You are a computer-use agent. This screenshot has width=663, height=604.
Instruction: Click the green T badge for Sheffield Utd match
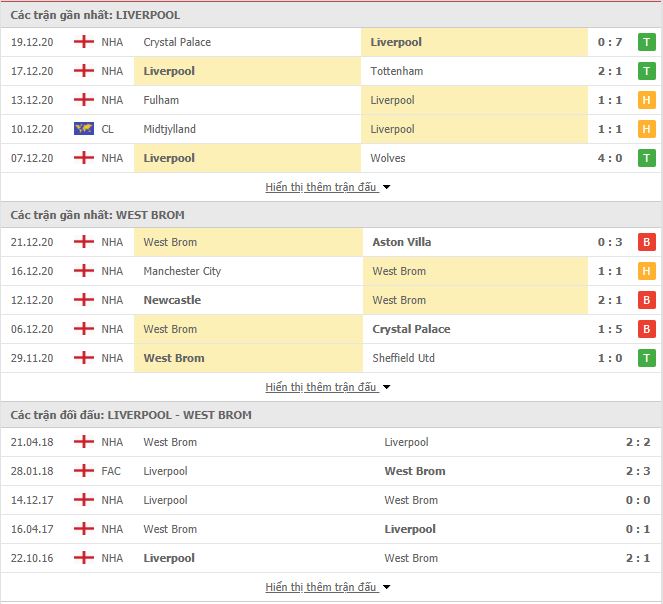point(646,358)
